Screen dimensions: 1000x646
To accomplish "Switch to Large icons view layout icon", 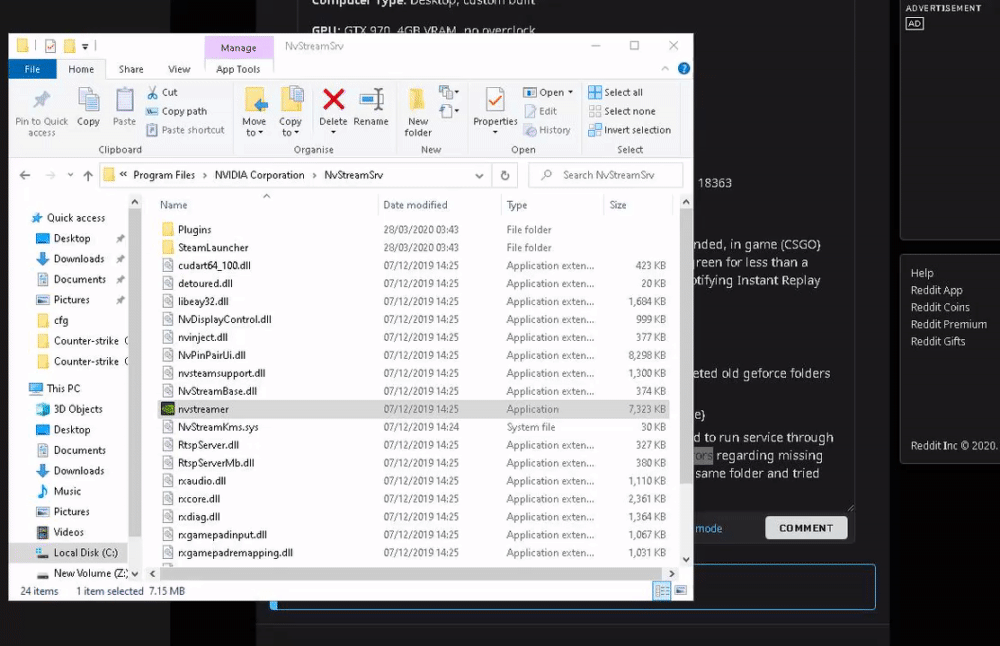I will point(680,591).
